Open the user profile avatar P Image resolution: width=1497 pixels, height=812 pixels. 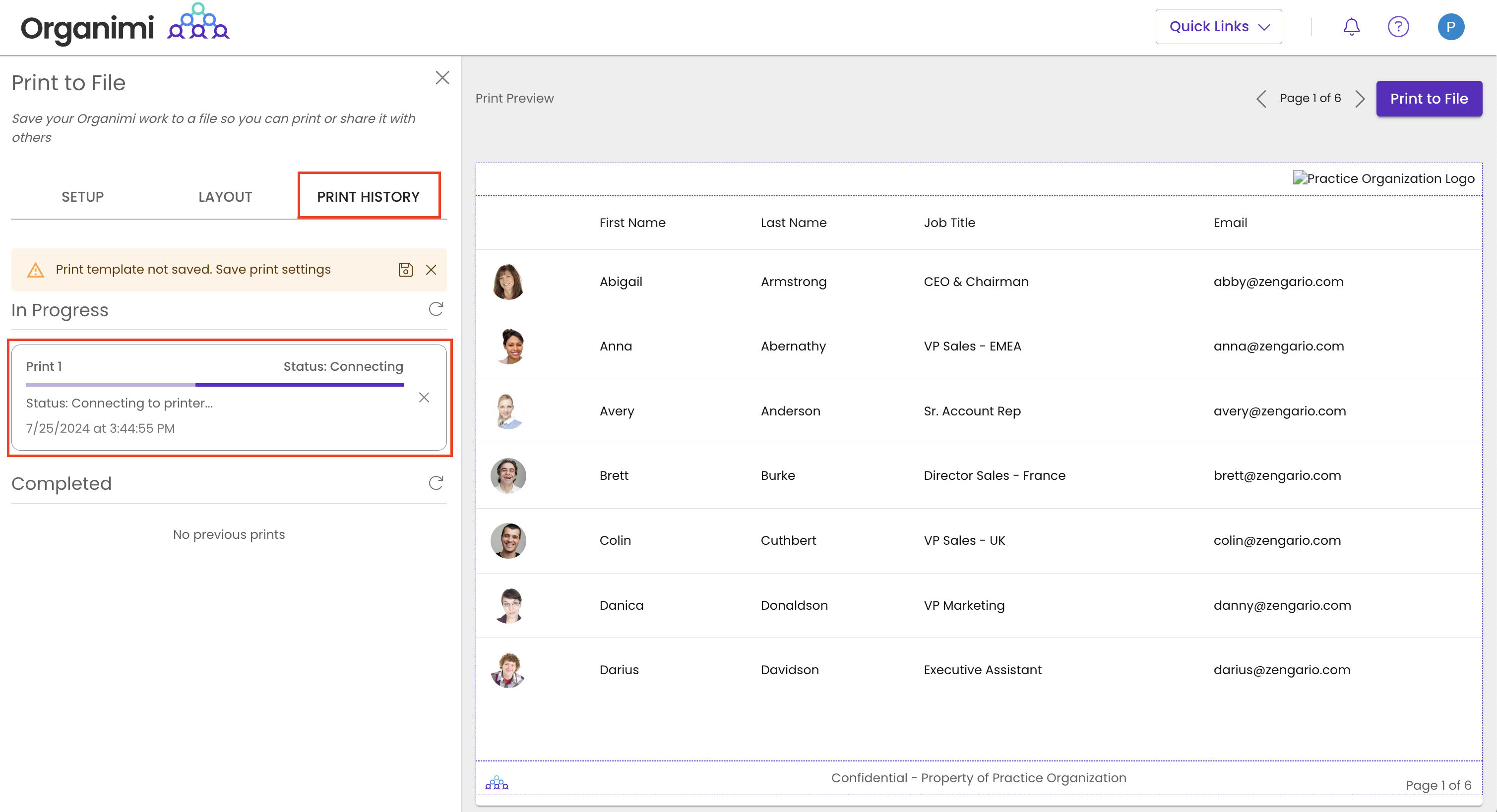pos(1450,27)
